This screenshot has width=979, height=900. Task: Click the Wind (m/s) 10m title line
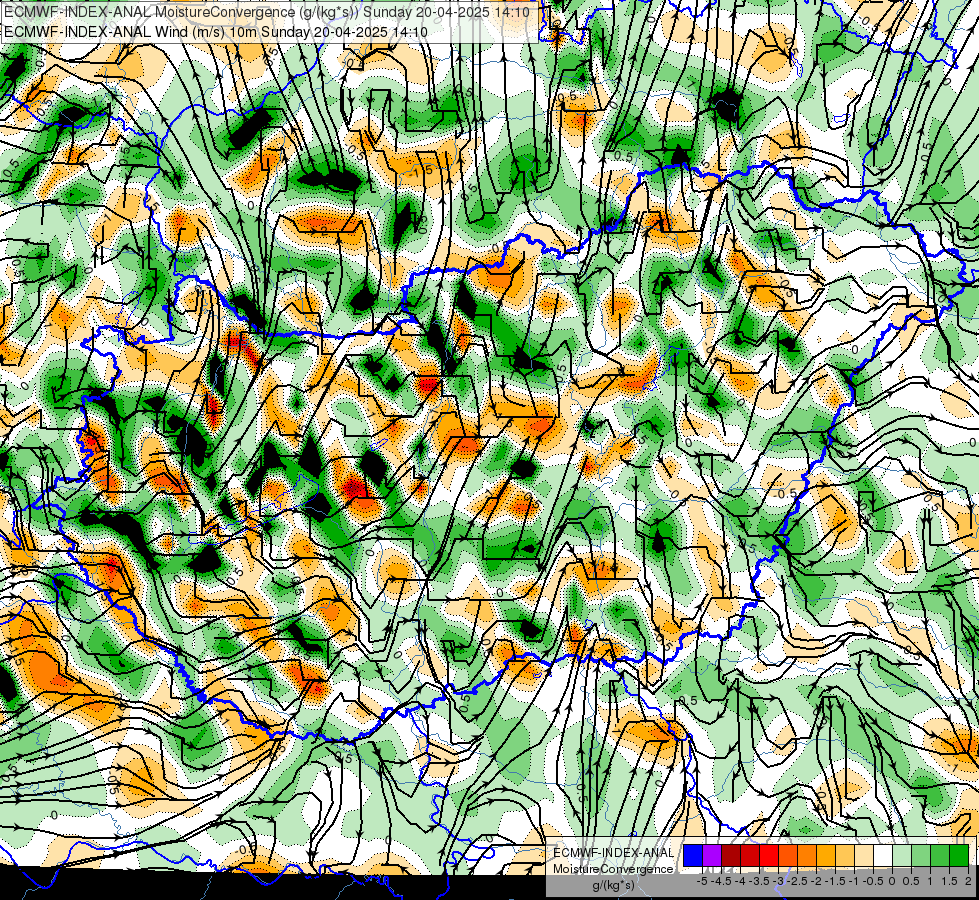pos(215,31)
